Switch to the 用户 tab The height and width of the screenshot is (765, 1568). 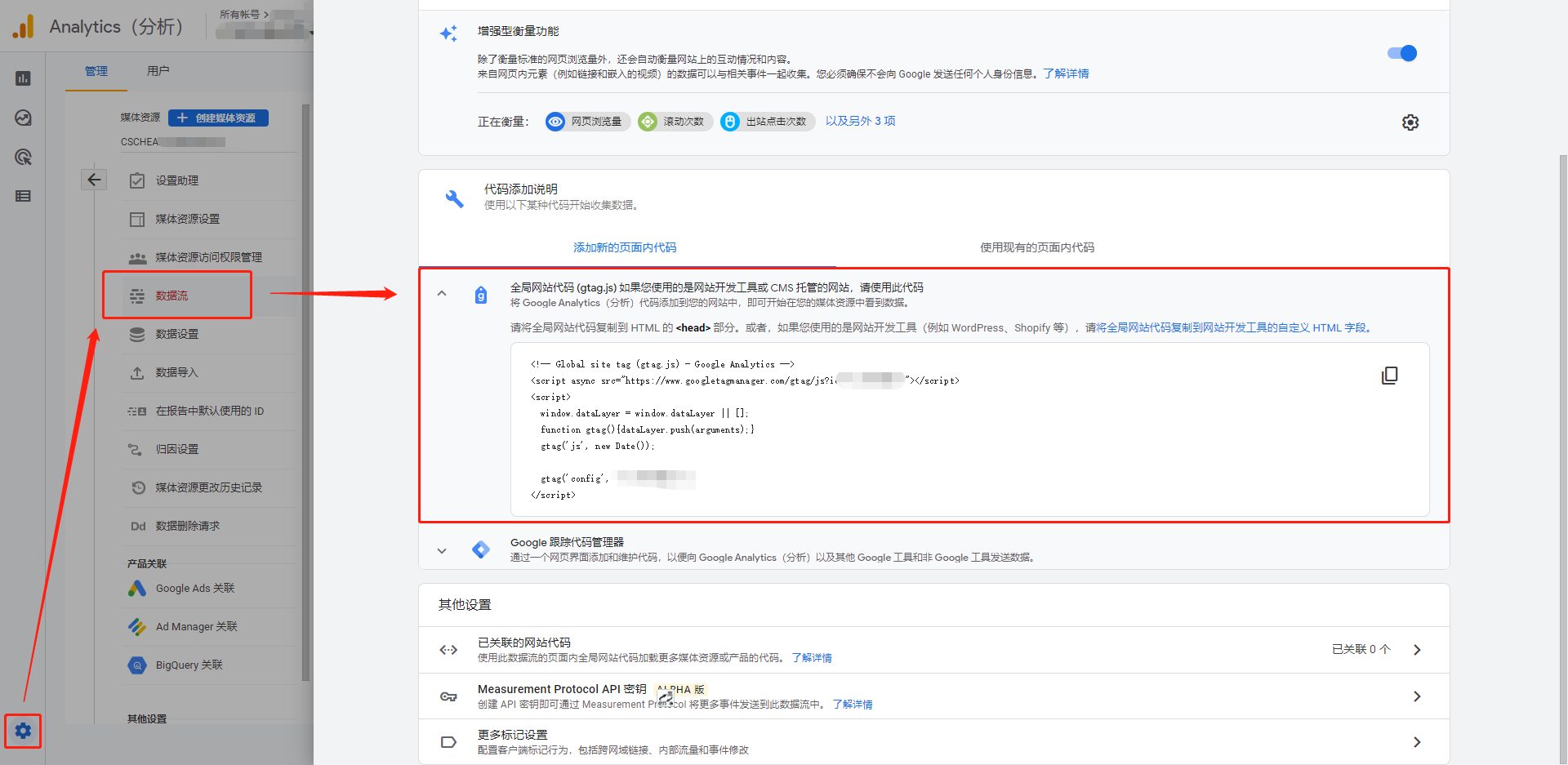pyautogui.click(x=158, y=71)
